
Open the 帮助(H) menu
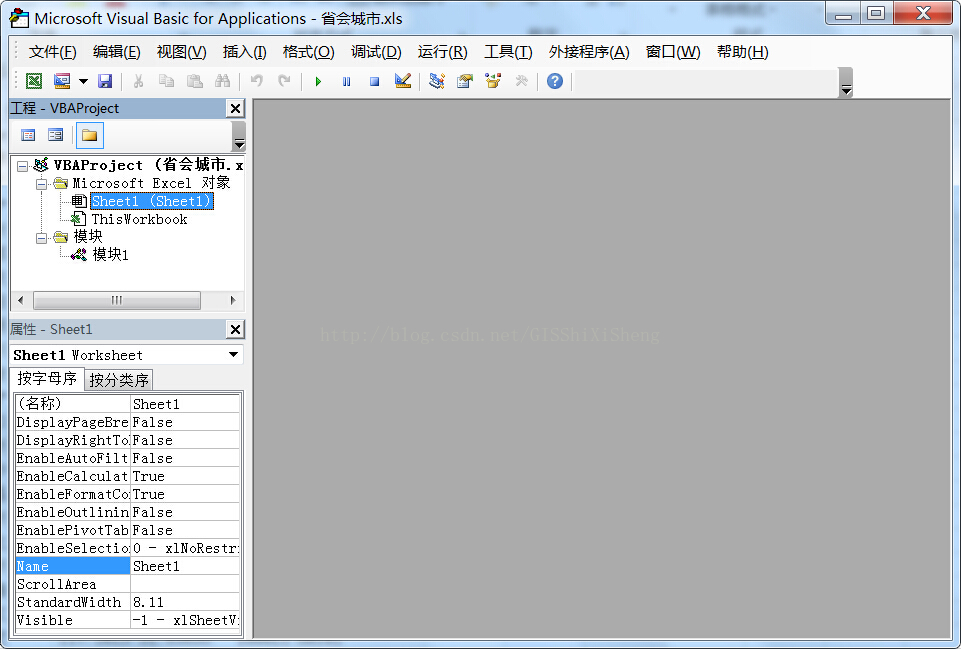tap(742, 52)
